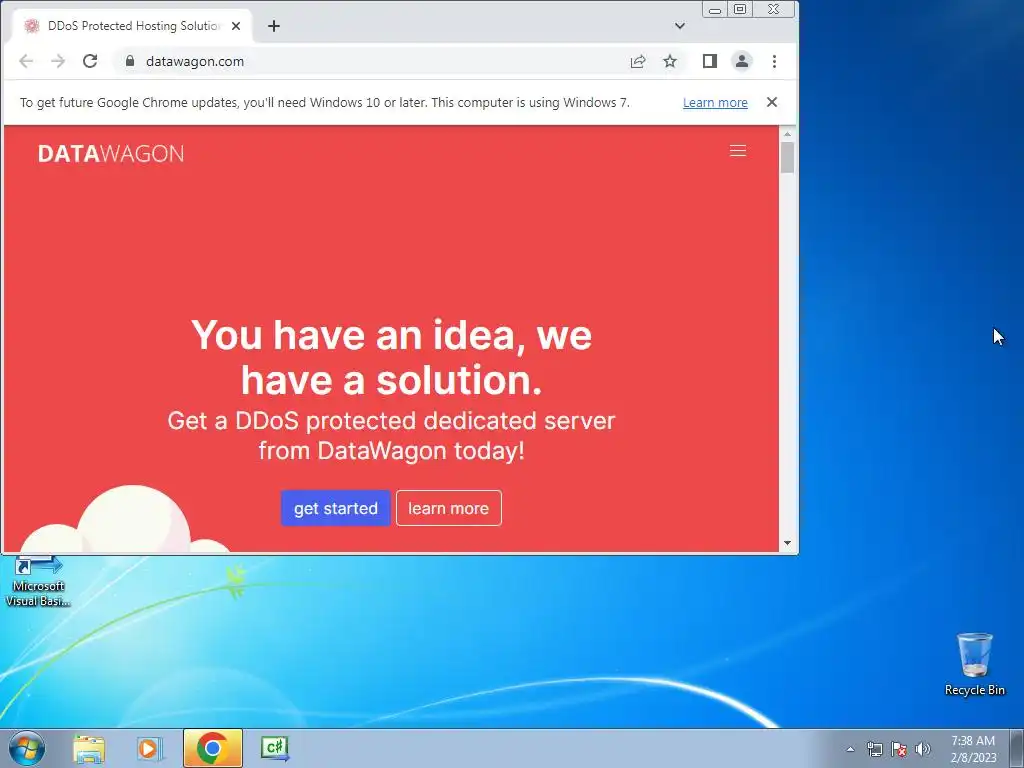
Task: Select the Recycle Bin desktop icon
Action: click(974, 664)
